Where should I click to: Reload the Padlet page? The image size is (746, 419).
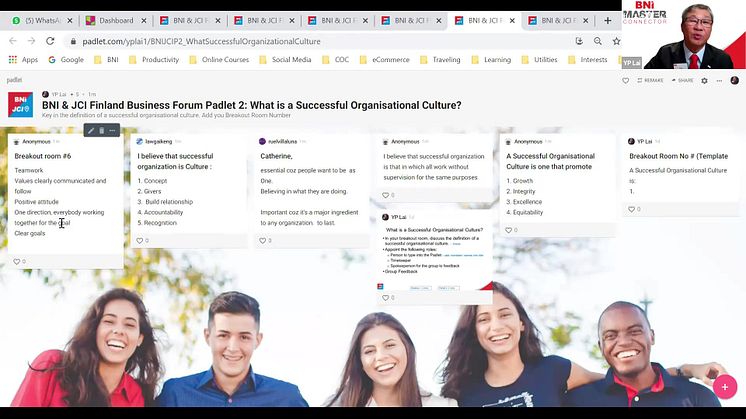click(50, 41)
